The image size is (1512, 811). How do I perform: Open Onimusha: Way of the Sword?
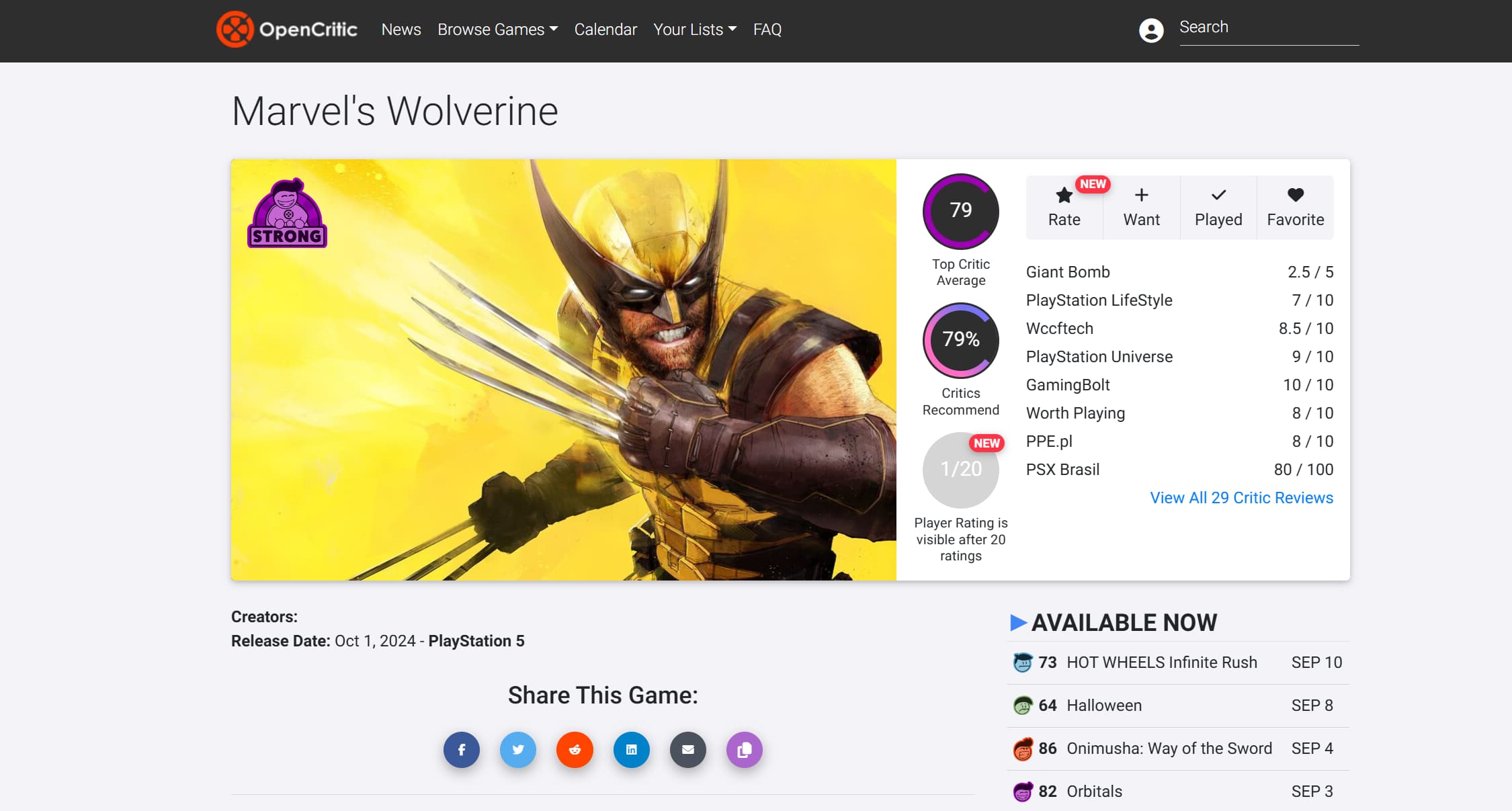[x=1169, y=749]
